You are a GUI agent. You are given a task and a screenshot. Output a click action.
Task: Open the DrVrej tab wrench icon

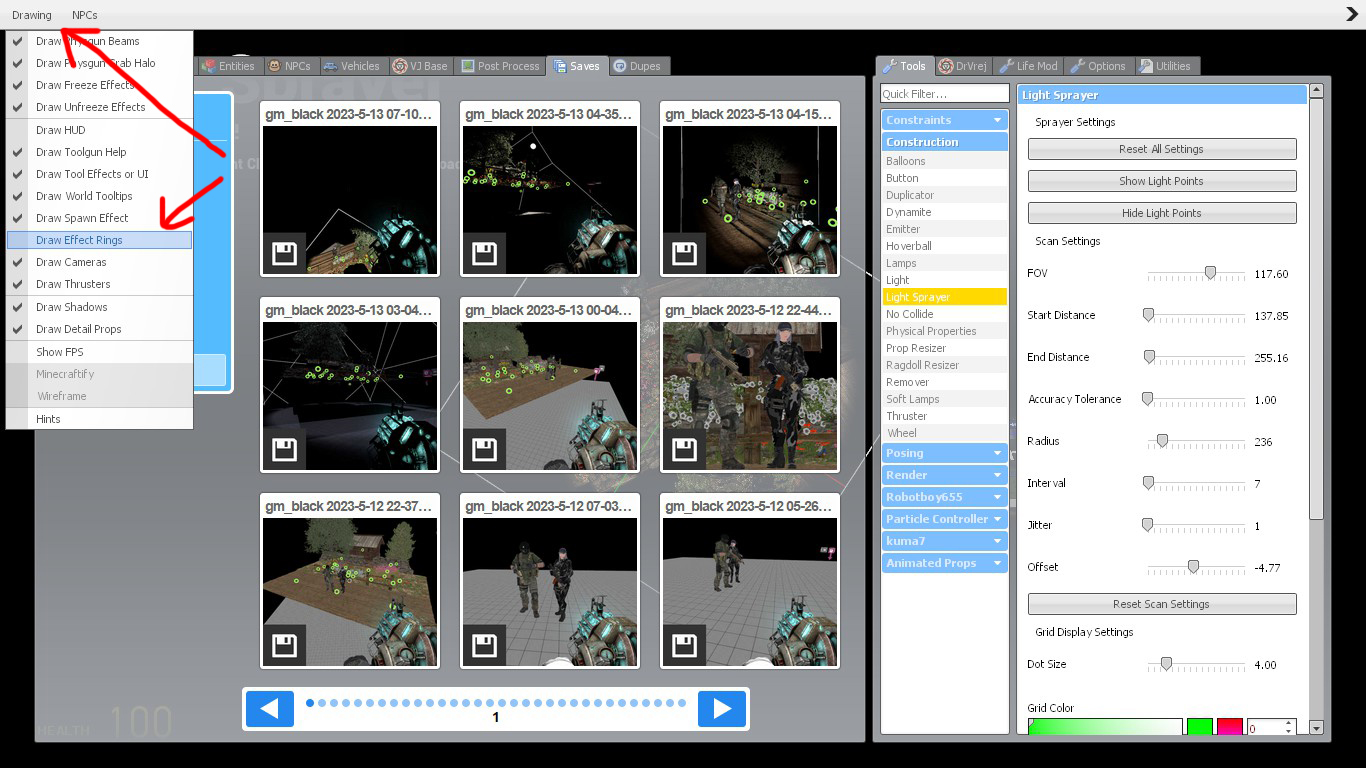963,66
